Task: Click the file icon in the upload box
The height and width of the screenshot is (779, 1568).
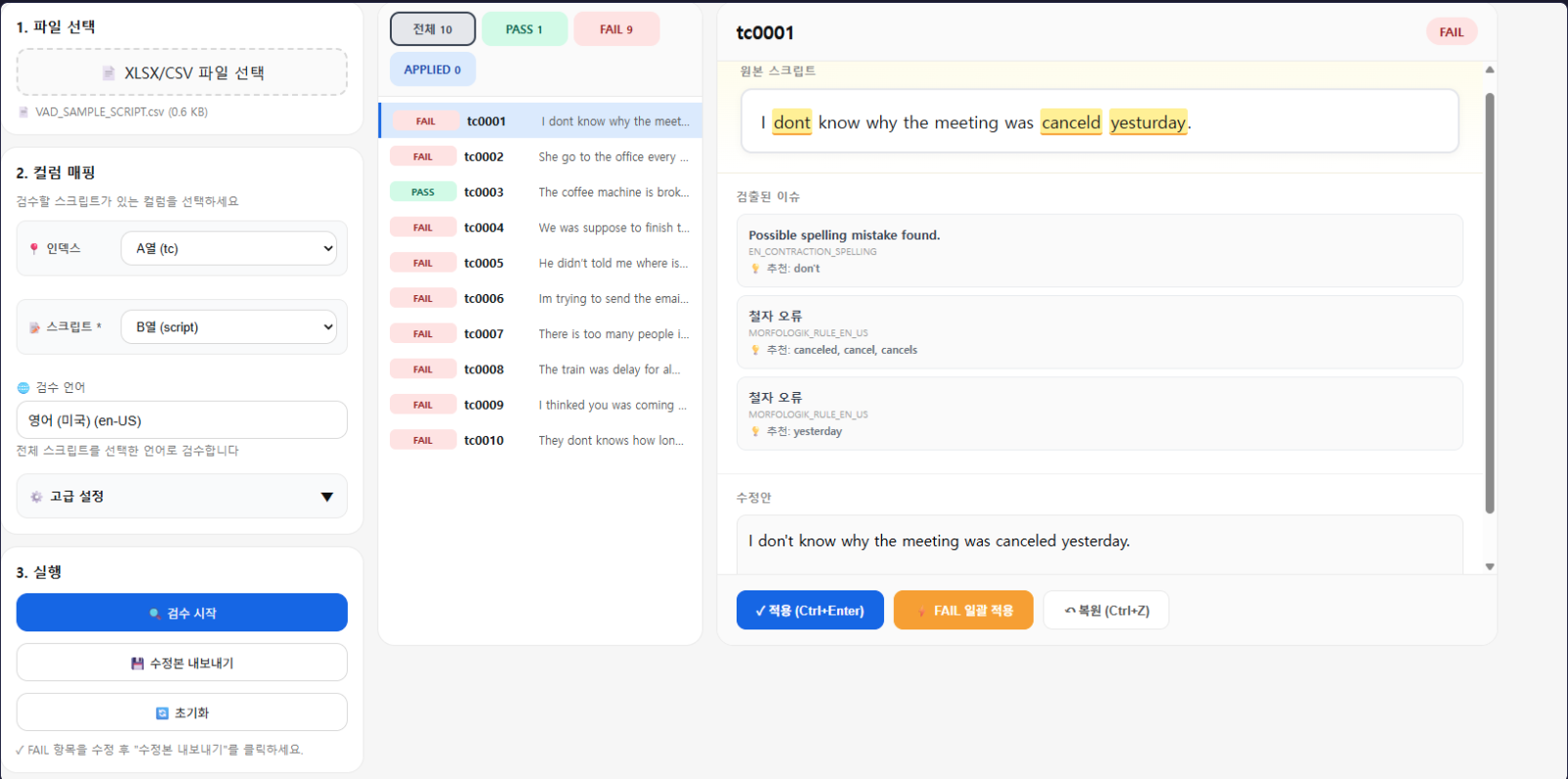Action: click(108, 73)
